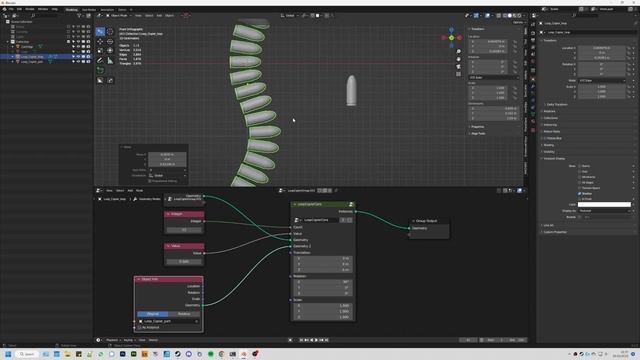Image resolution: width=640 pixels, height=360 pixels.
Task: Collapse the Collection tree item in outliner
Action: (x=8, y=42)
